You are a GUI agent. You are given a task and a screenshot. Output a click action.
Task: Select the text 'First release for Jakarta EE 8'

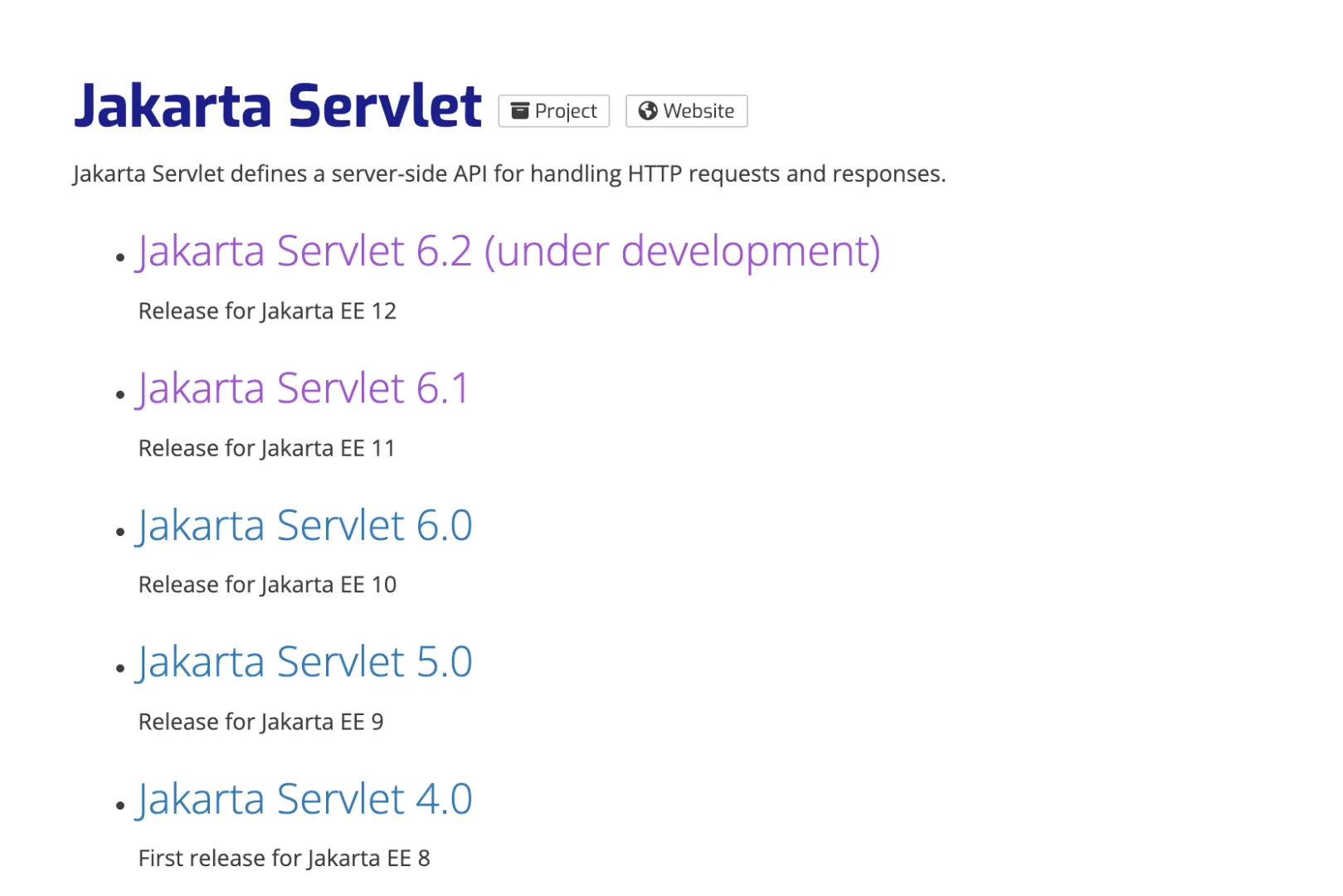tap(284, 858)
